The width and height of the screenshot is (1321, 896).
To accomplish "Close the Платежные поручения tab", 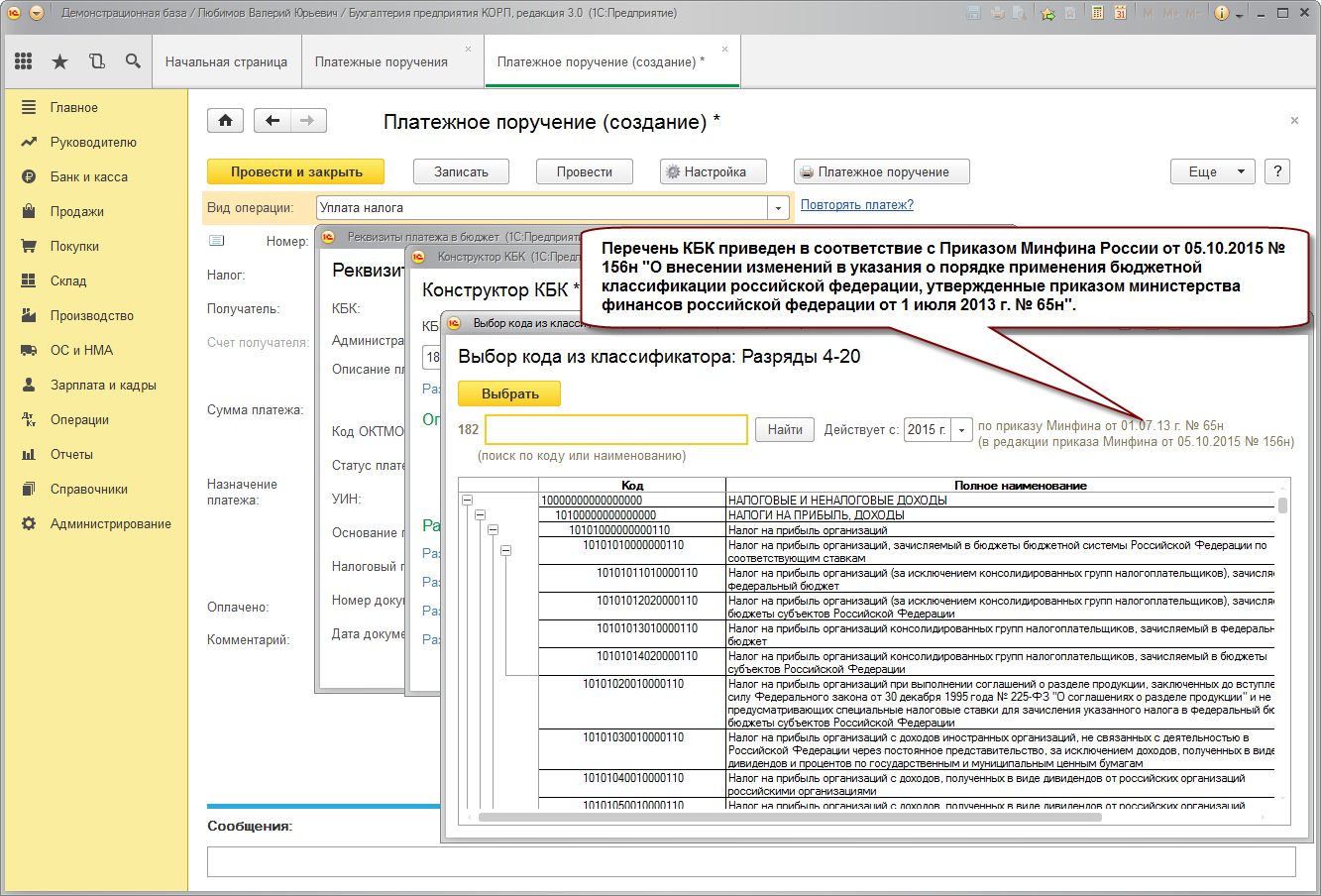I will click(469, 49).
